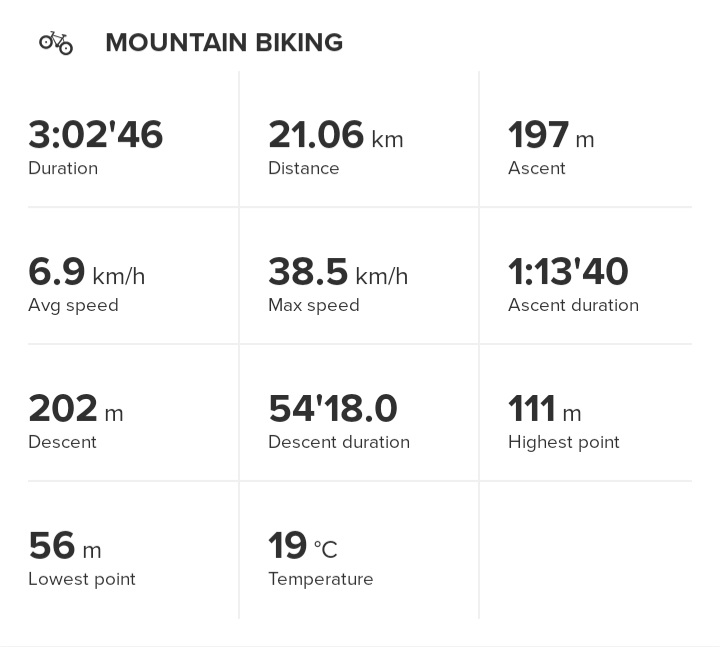
Task: Select the Ascent duration label
Action: point(573,305)
